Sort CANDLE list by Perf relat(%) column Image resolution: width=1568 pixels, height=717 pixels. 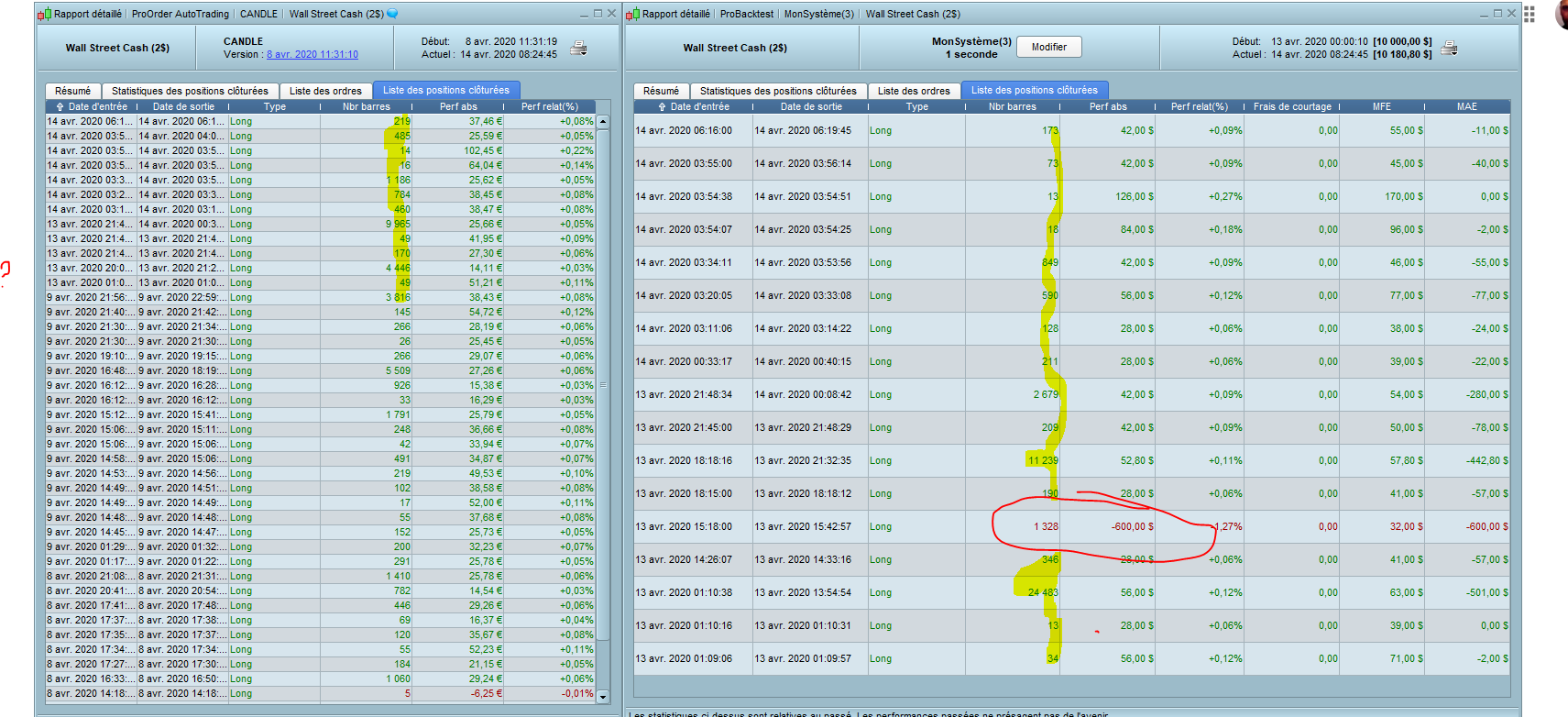pyautogui.click(x=550, y=106)
